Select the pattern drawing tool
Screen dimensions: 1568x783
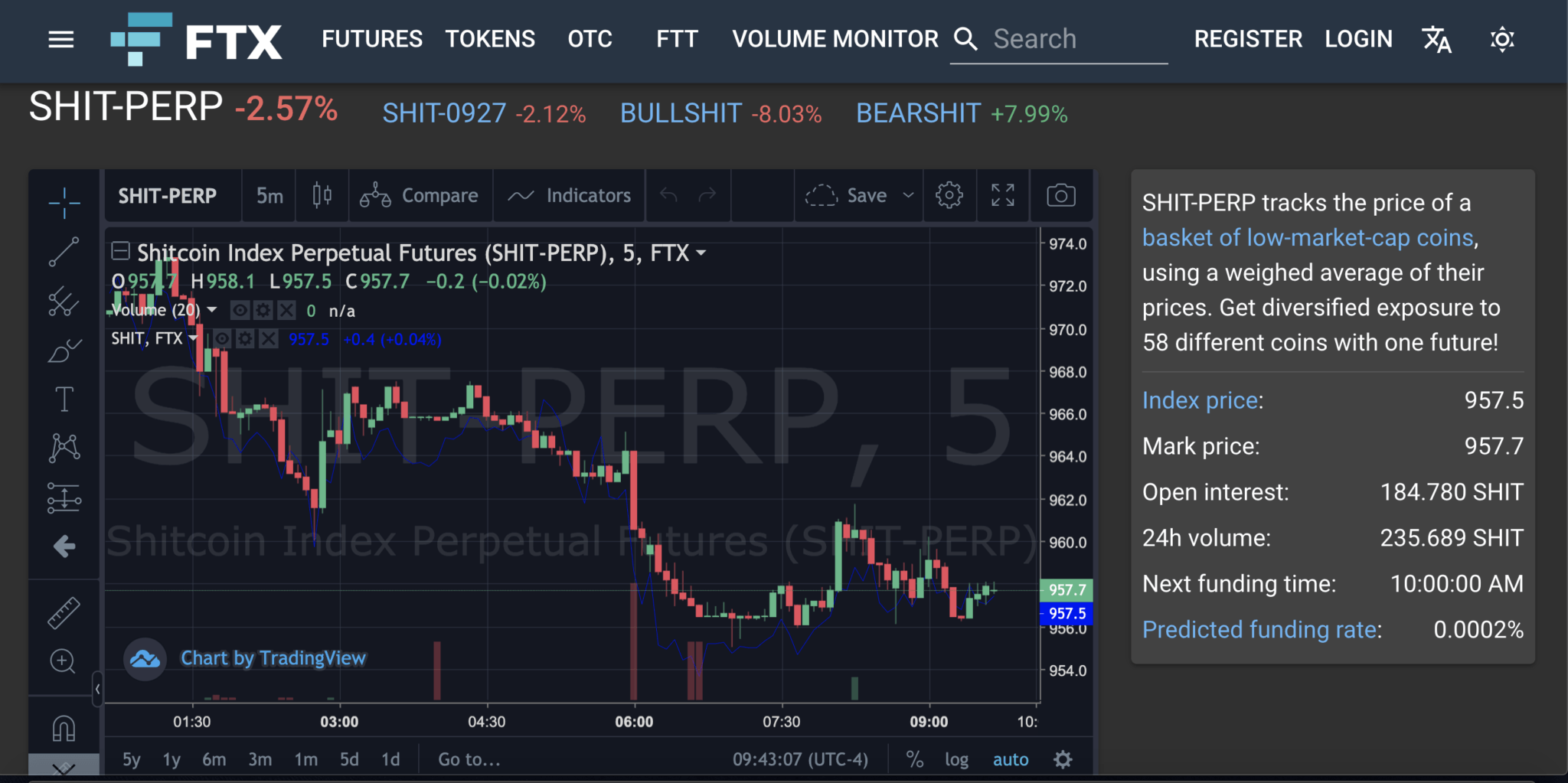(64, 448)
